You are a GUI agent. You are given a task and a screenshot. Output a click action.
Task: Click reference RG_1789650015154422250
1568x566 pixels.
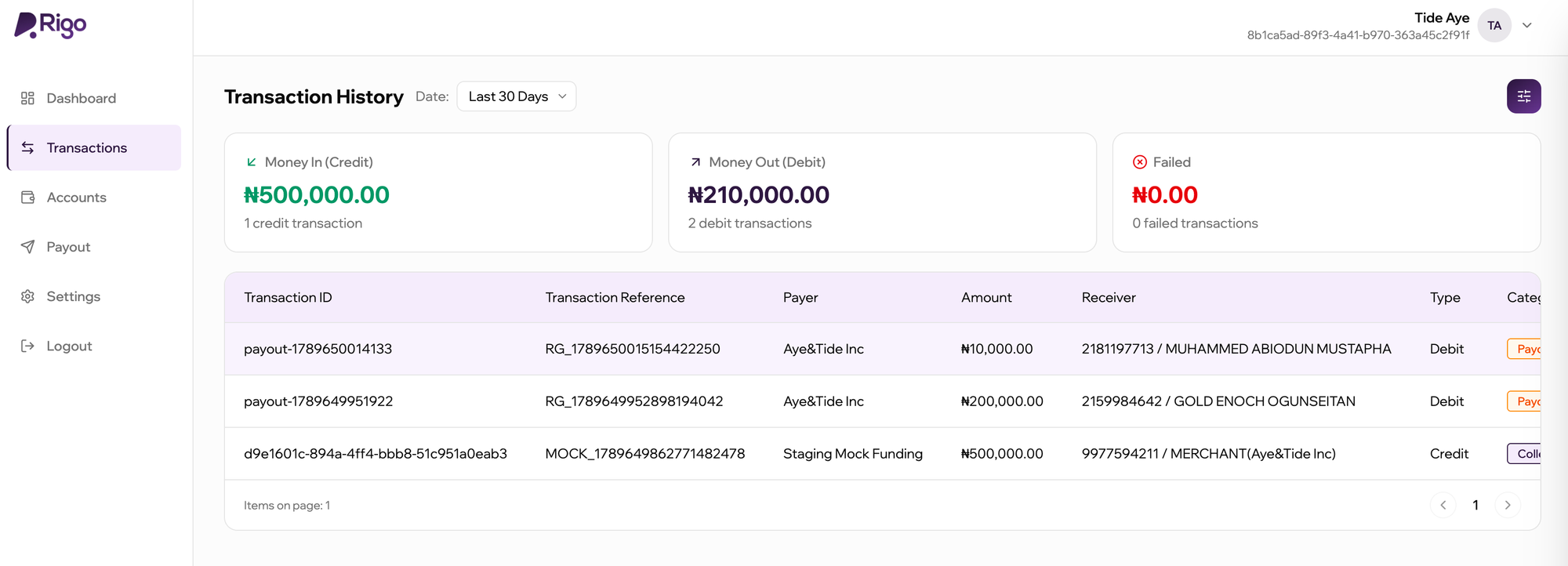pyautogui.click(x=633, y=349)
